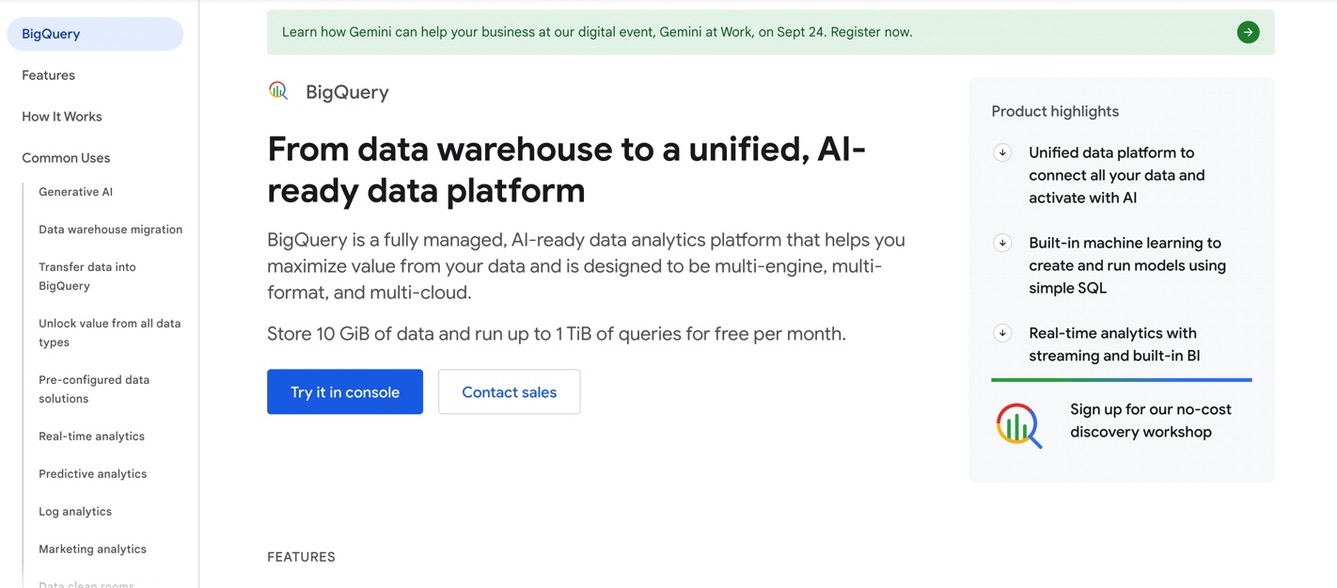Expand the Built-in machine learning highlight
The width and height of the screenshot is (1337, 588).
[1002, 242]
